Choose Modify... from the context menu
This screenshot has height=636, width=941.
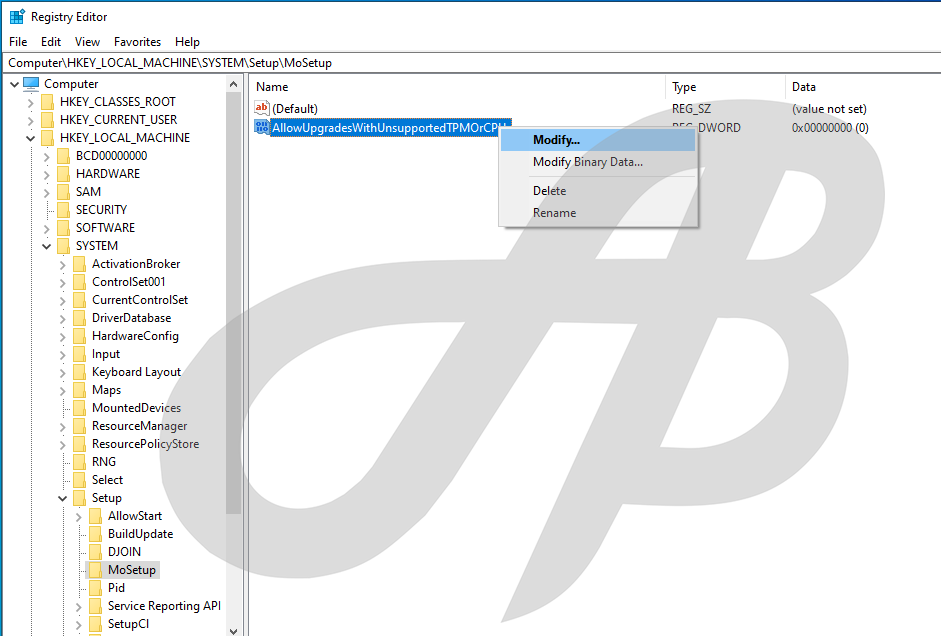click(x=598, y=140)
